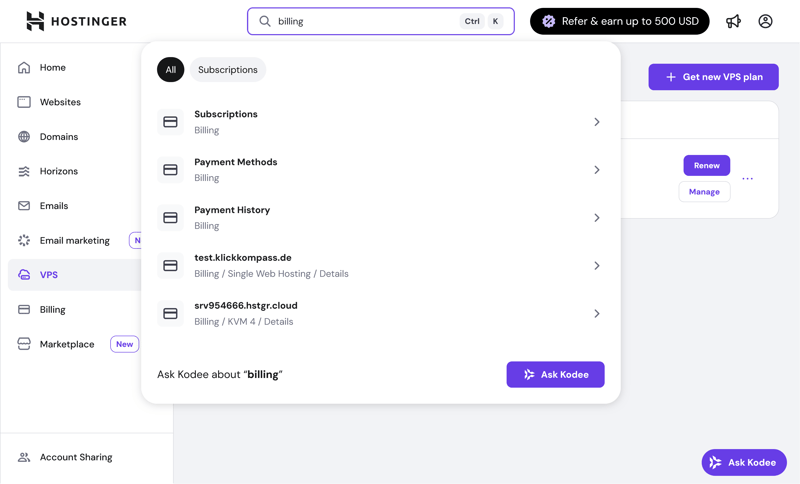Go to Websites in the sidebar
Screen dimensions: 800x484
click(60, 102)
